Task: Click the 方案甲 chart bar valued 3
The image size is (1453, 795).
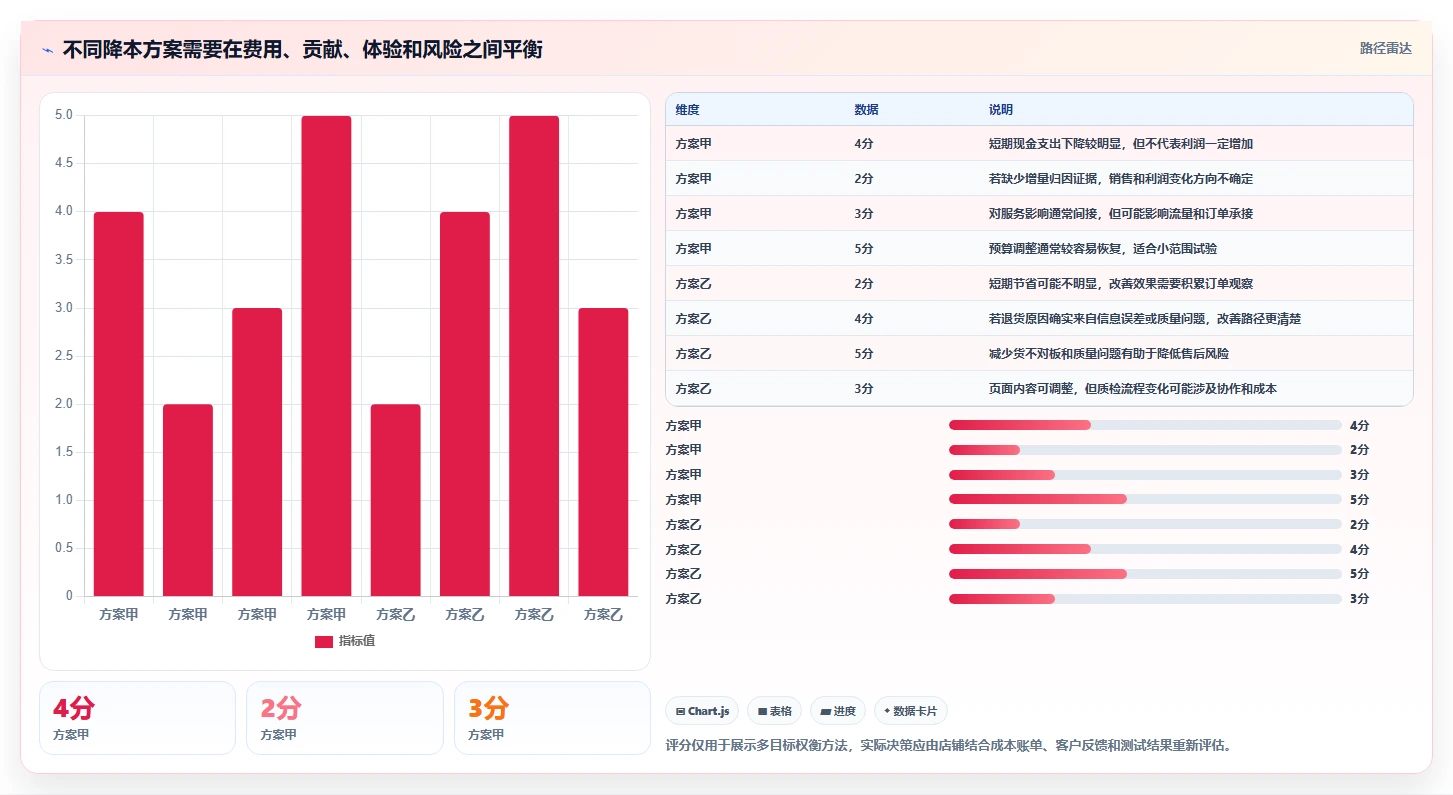Action: tap(257, 452)
